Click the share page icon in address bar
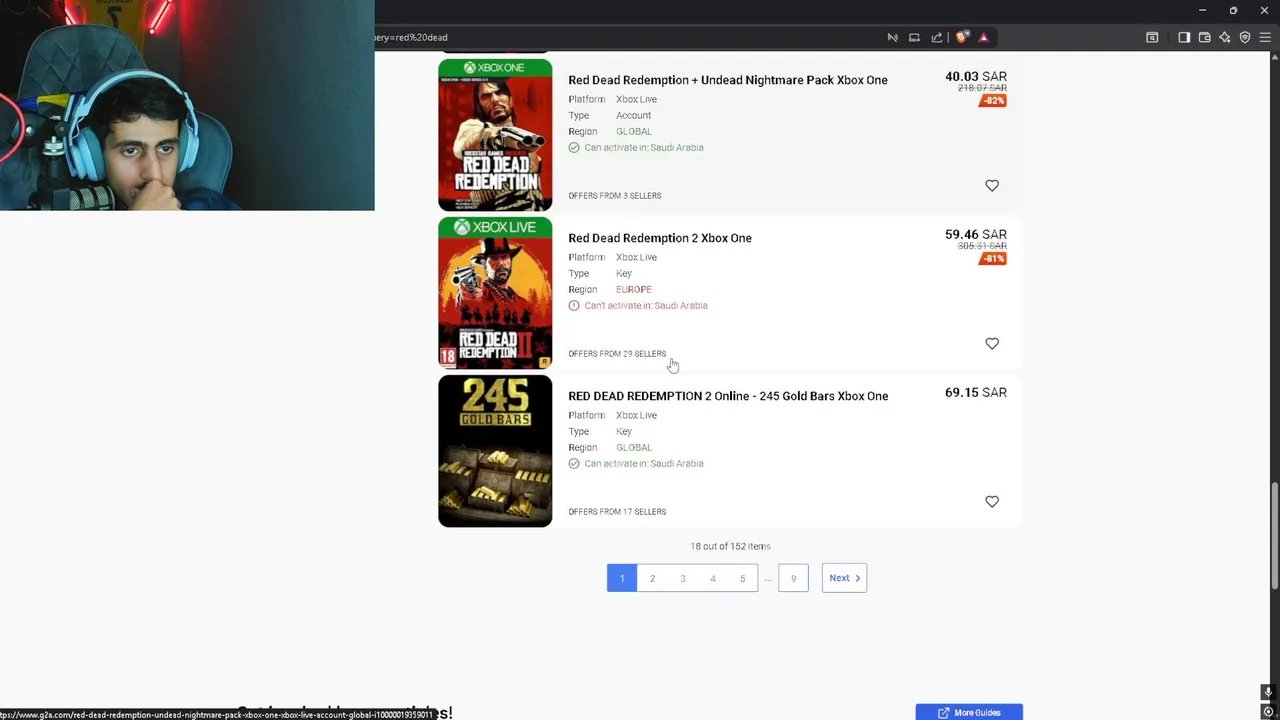The width and height of the screenshot is (1280, 720). [x=937, y=37]
